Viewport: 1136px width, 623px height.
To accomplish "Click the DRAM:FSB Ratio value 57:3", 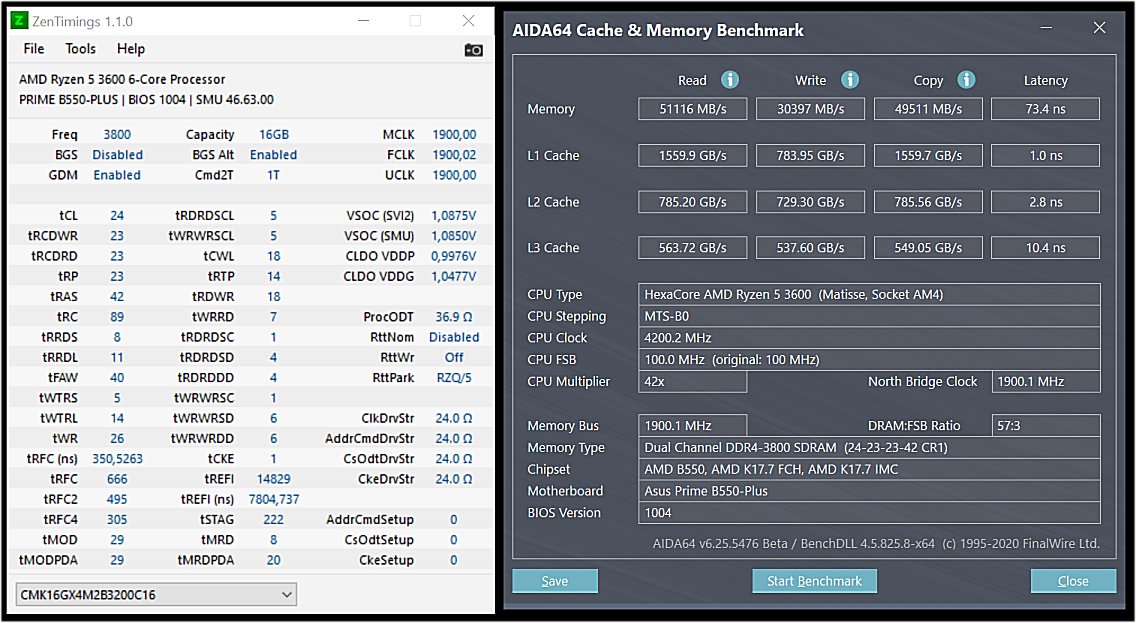I will click(1046, 425).
